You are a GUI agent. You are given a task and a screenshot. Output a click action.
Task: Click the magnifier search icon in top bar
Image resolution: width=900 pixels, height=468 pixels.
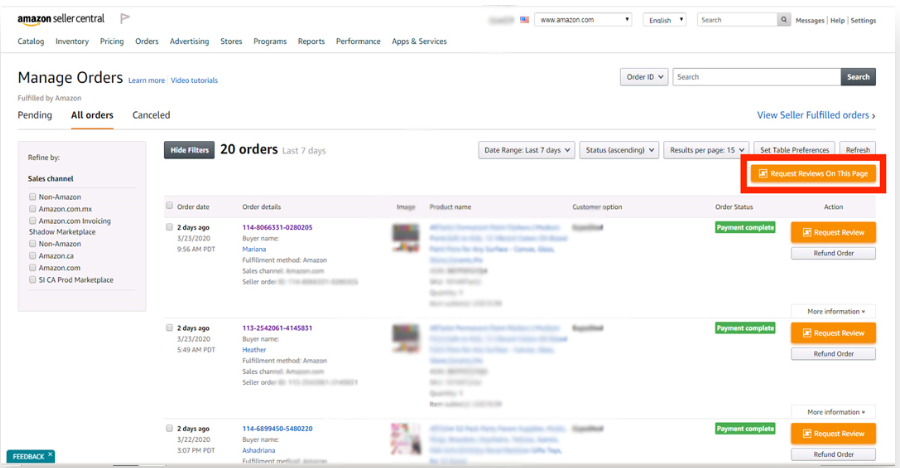pos(783,20)
